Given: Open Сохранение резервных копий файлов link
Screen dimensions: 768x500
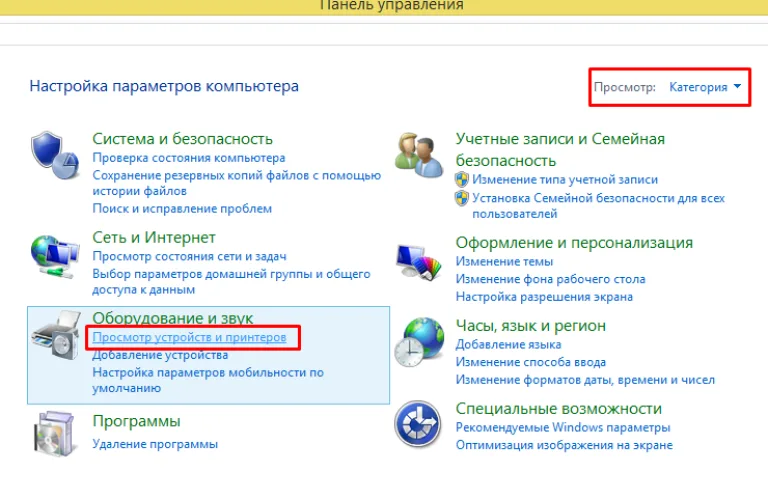Looking at the screenshot, I should coord(237,183).
